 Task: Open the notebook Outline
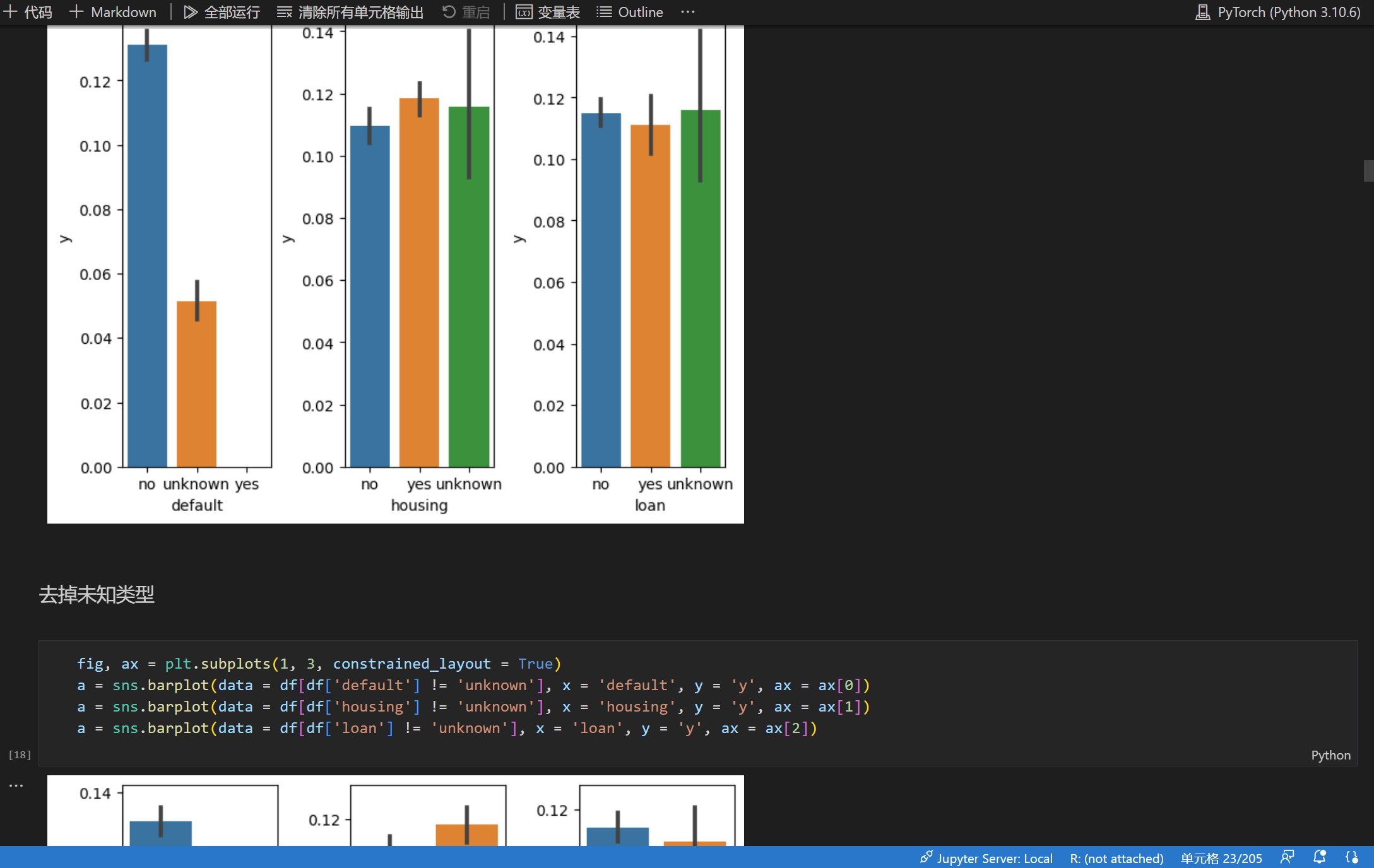click(x=630, y=12)
